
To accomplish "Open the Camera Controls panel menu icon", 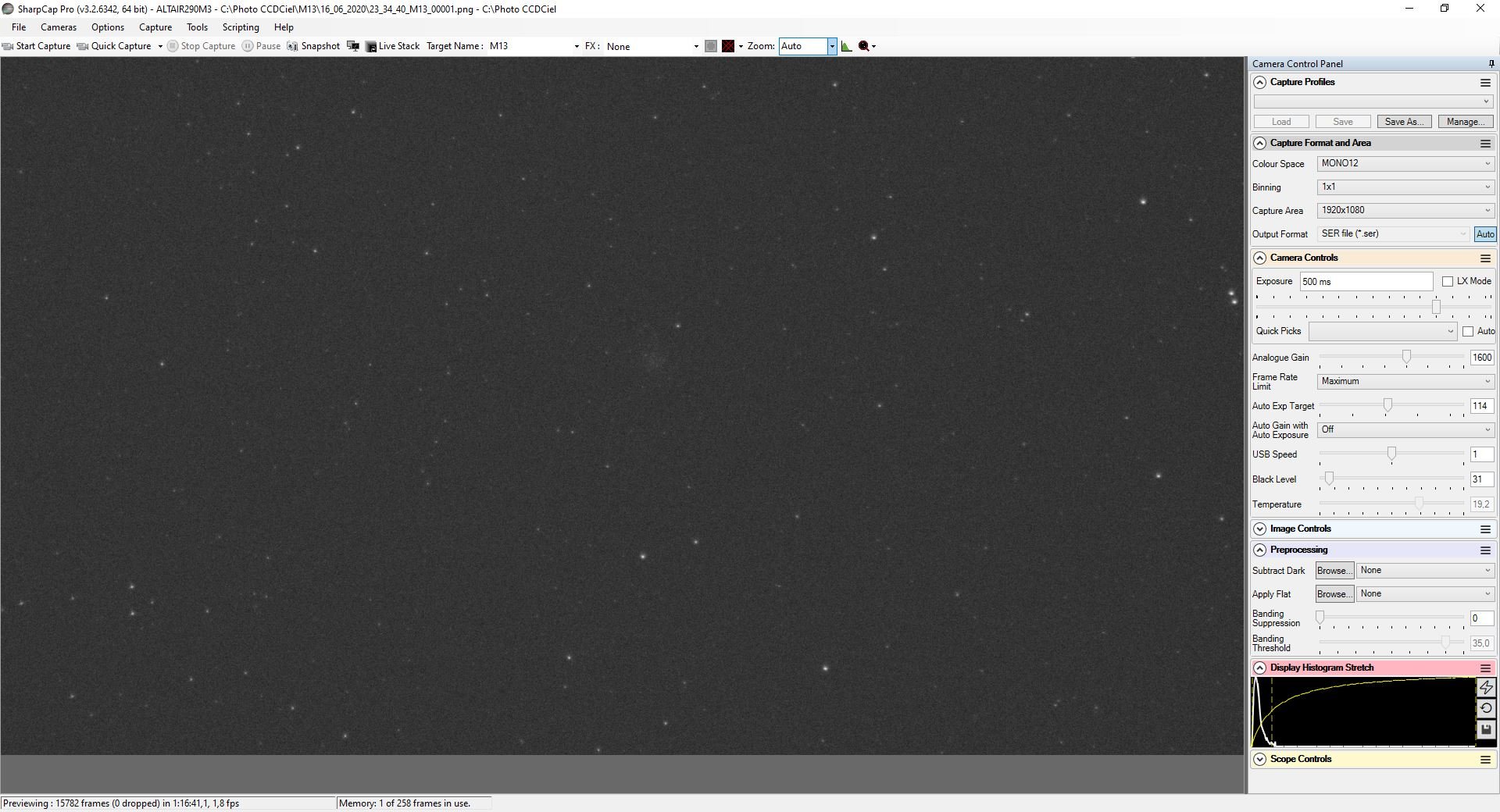I will click(1485, 258).
